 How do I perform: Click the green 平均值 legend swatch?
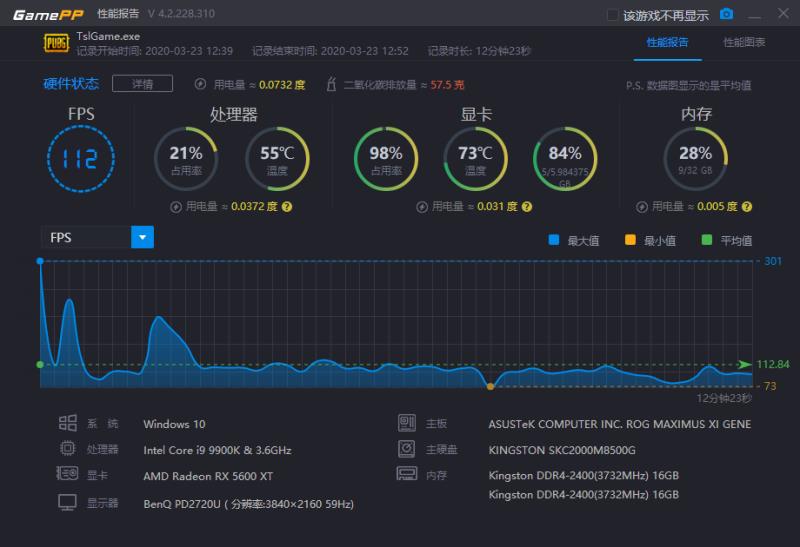coord(707,240)
